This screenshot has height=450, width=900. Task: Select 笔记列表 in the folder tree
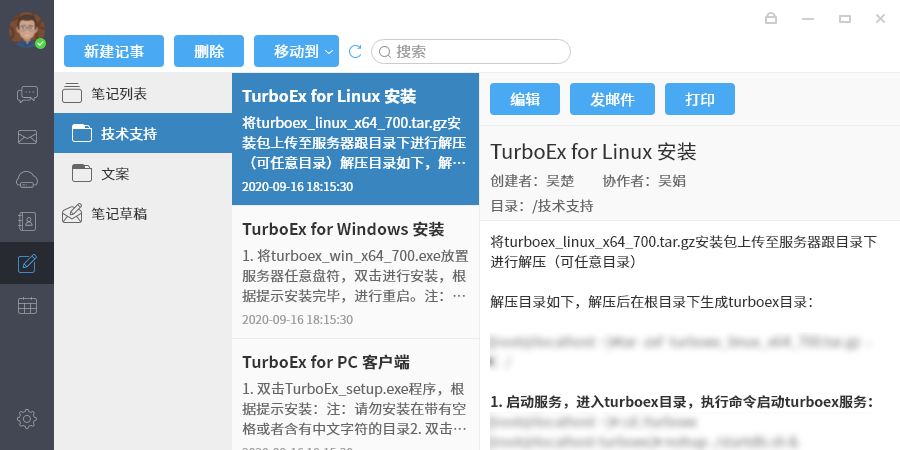(118, 94)
